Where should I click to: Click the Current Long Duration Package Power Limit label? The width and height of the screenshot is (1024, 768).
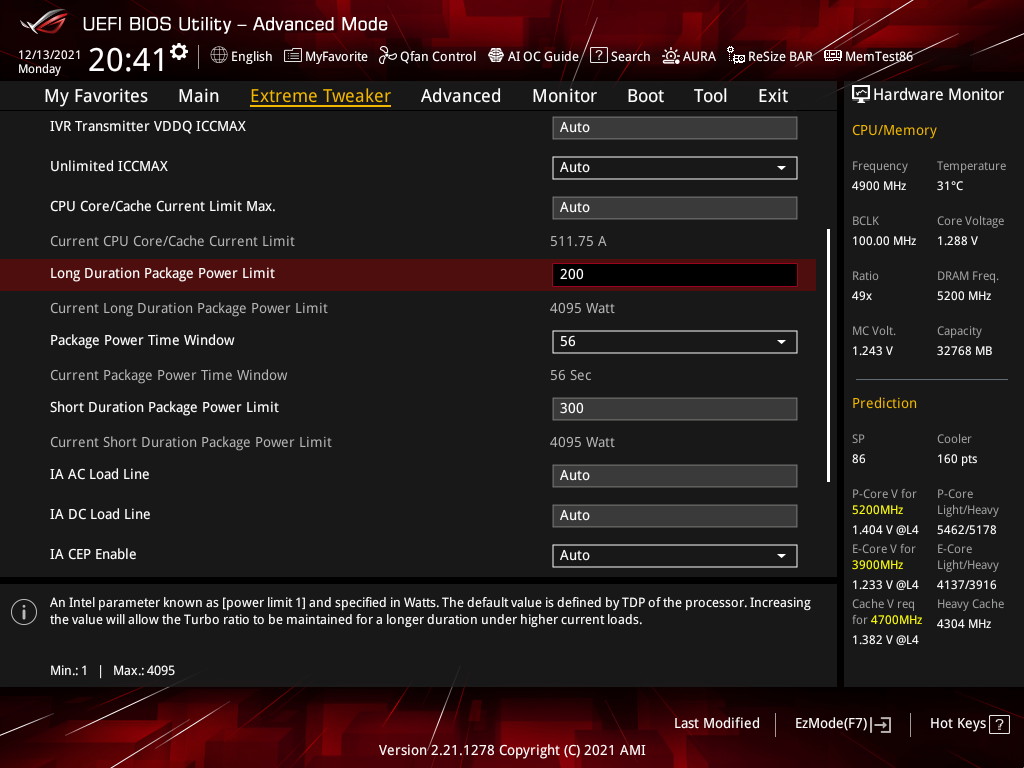pyautogui.click(x=189, y=308)
